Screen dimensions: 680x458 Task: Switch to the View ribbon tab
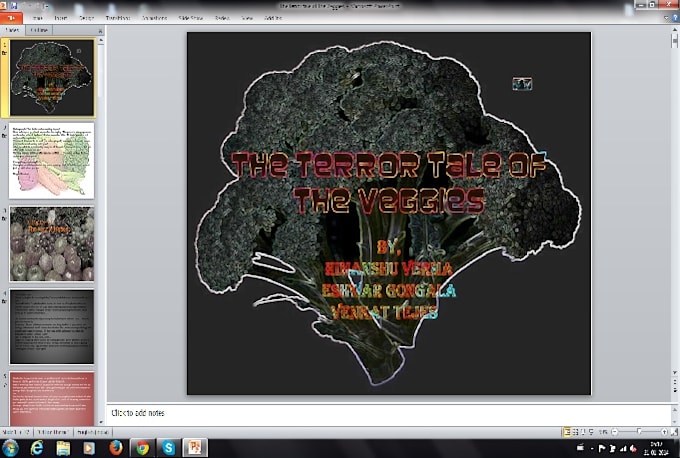click(x=247, y=18)
